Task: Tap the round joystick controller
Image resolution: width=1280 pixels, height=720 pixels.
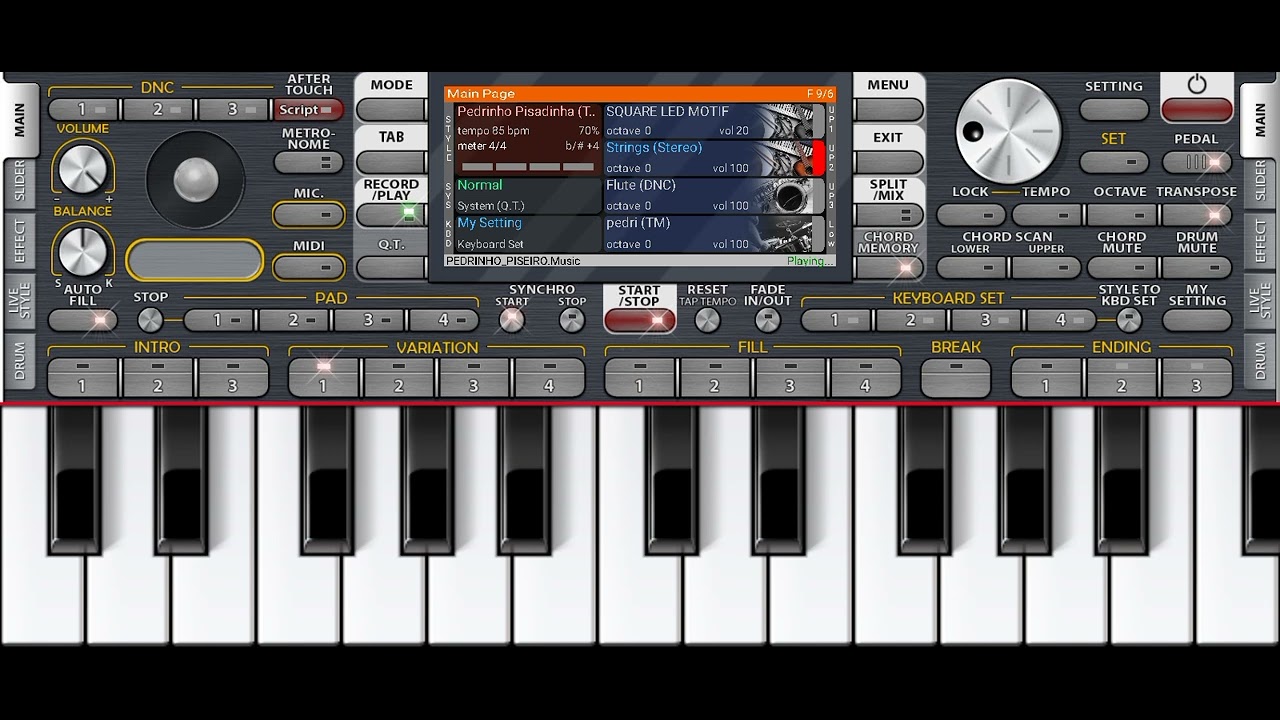Action: click(196, 180)
